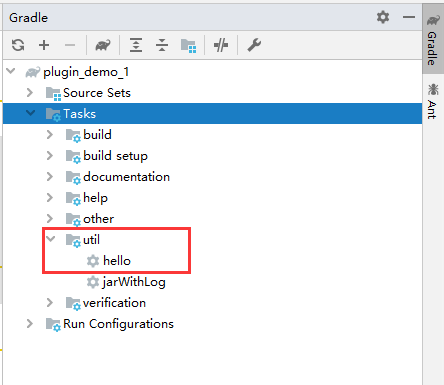The height and width of the screenshot is (385, 444).
Task: Click the Run Configurations folder icon
Action: click(x=53, y=325)
